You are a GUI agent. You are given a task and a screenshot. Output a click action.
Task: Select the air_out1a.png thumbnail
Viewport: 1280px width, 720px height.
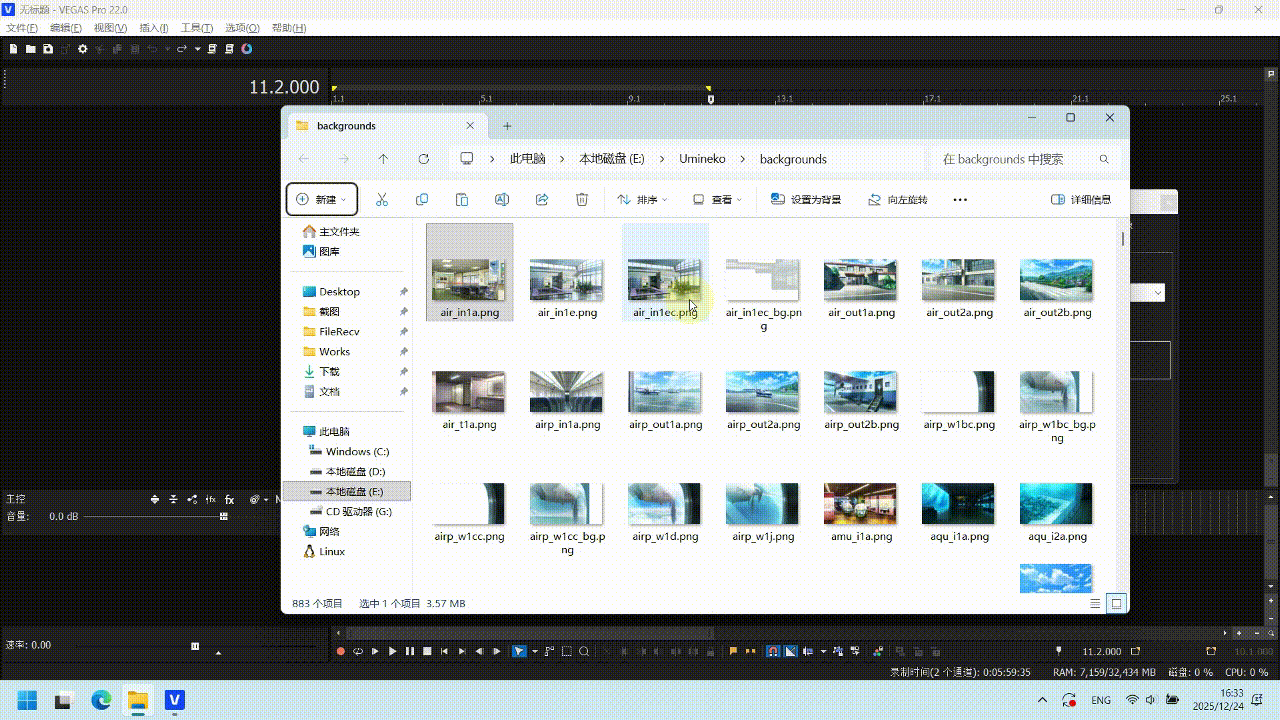point(860,280)
